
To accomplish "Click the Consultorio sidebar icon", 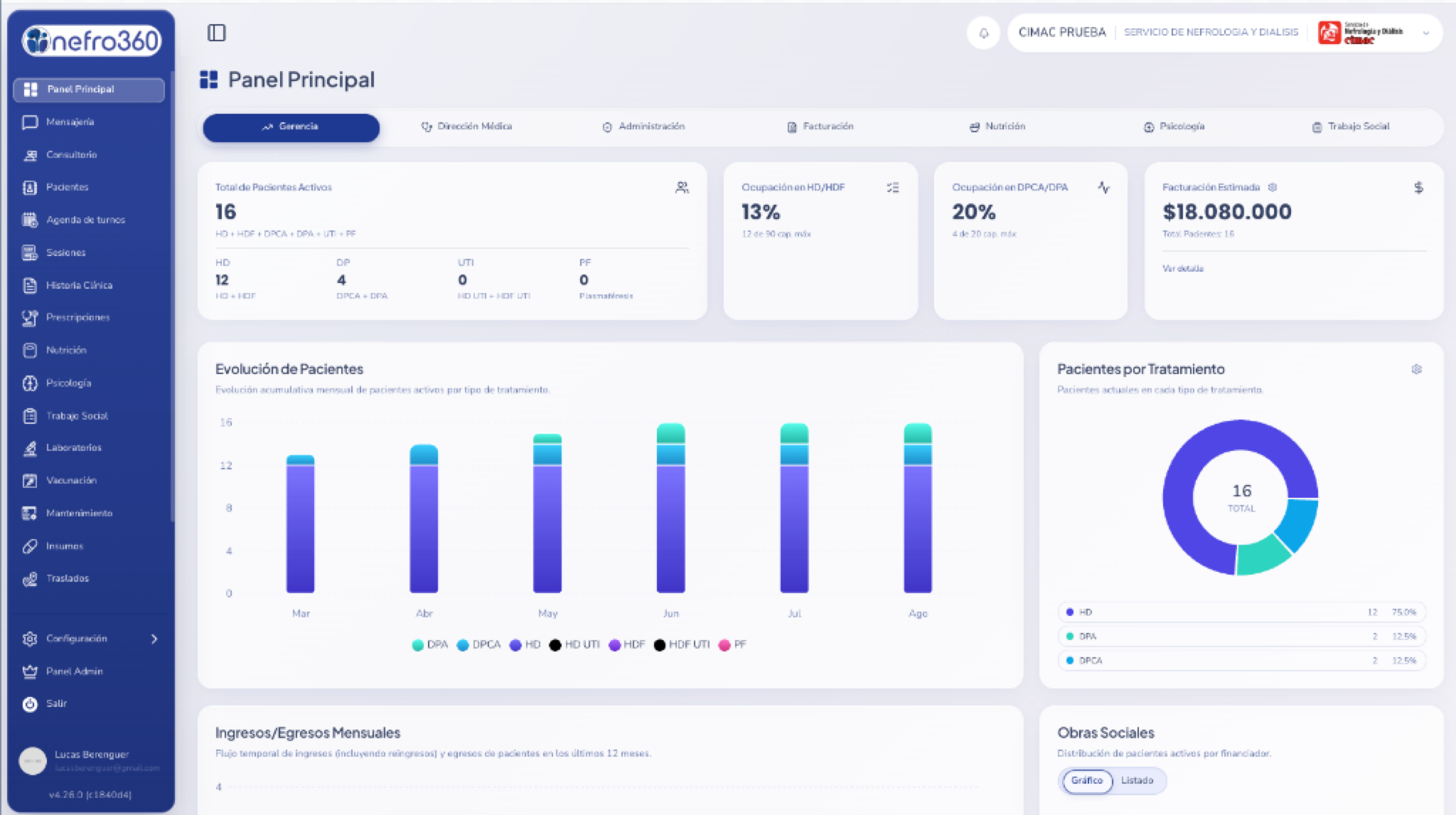I will pos(30,155).
